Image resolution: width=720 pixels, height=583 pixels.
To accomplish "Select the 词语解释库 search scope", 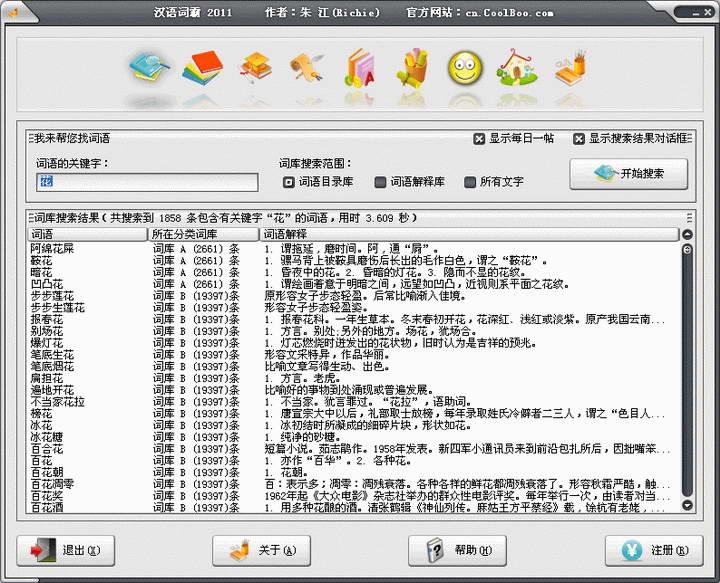I will point(410,182).
